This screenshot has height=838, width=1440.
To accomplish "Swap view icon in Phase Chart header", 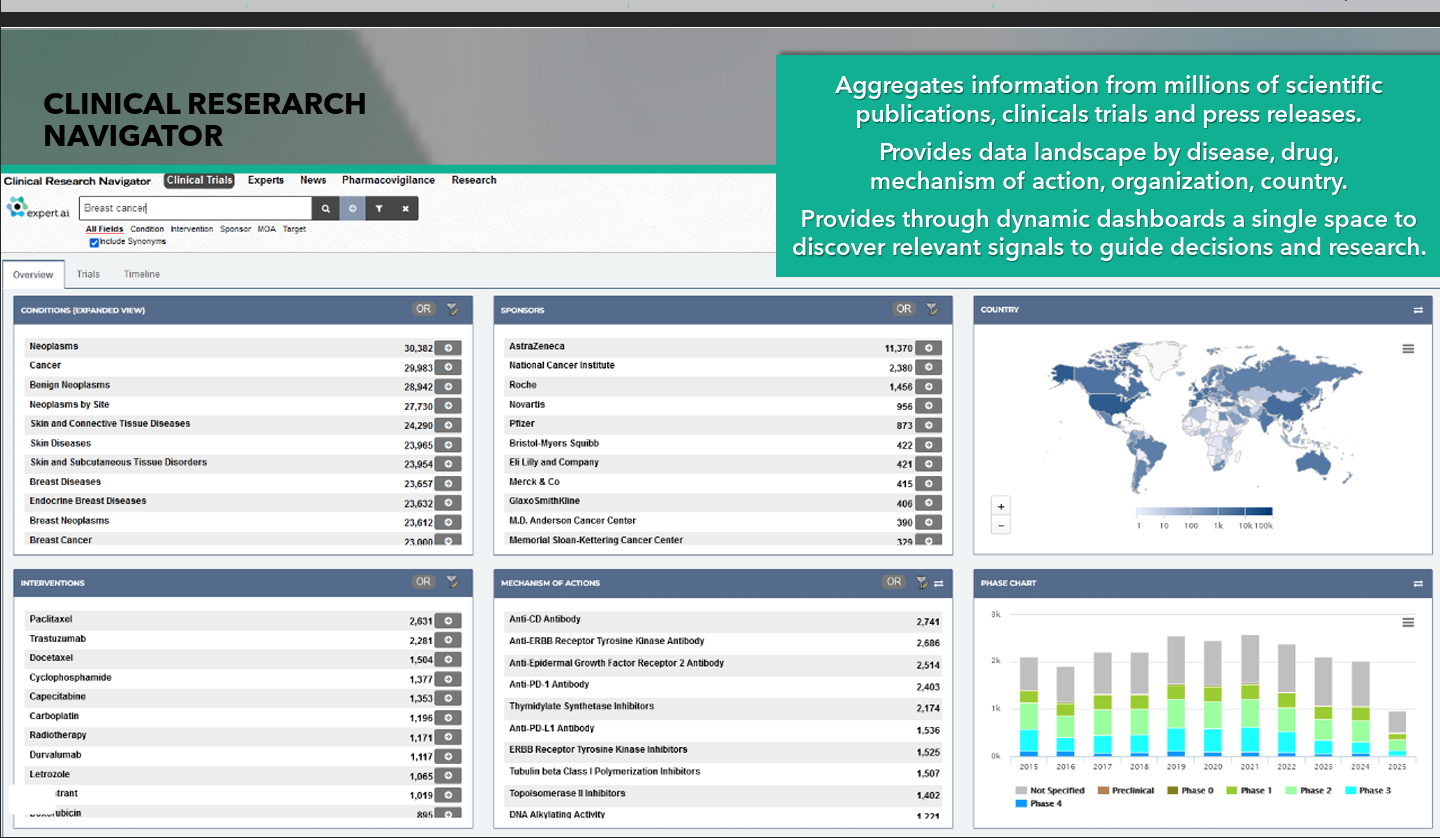I will pos(1418,583).
